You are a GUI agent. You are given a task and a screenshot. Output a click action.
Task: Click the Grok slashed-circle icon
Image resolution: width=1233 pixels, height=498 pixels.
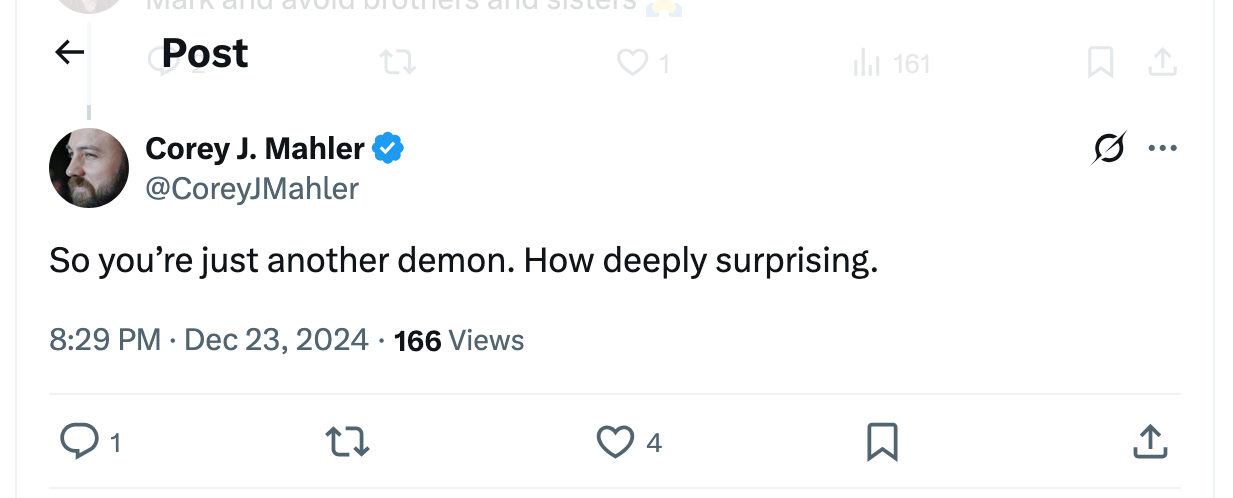[x=1108, y=149]
